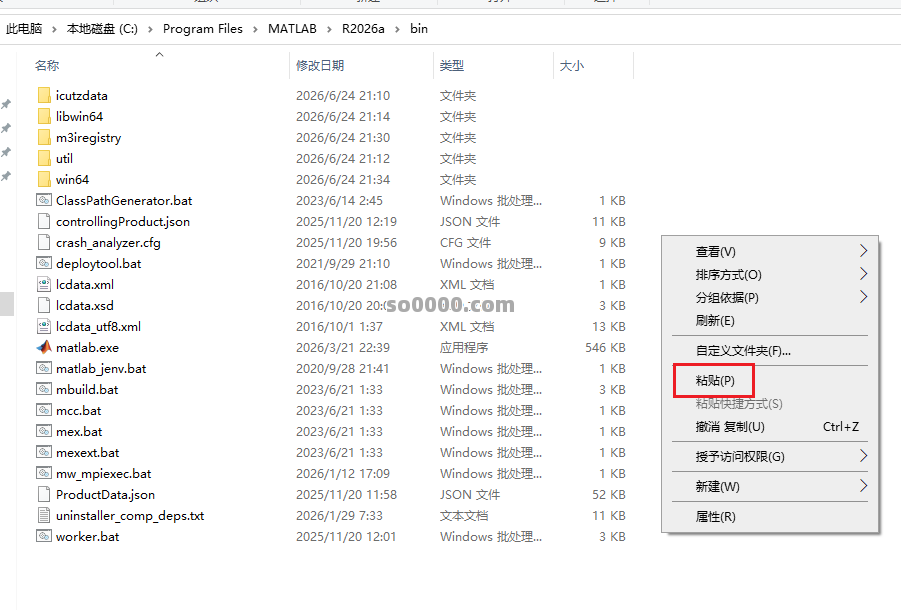Go to Program Files in the address bar
The height and width of the screenshot is (610, 901).
tap(203, 29)
